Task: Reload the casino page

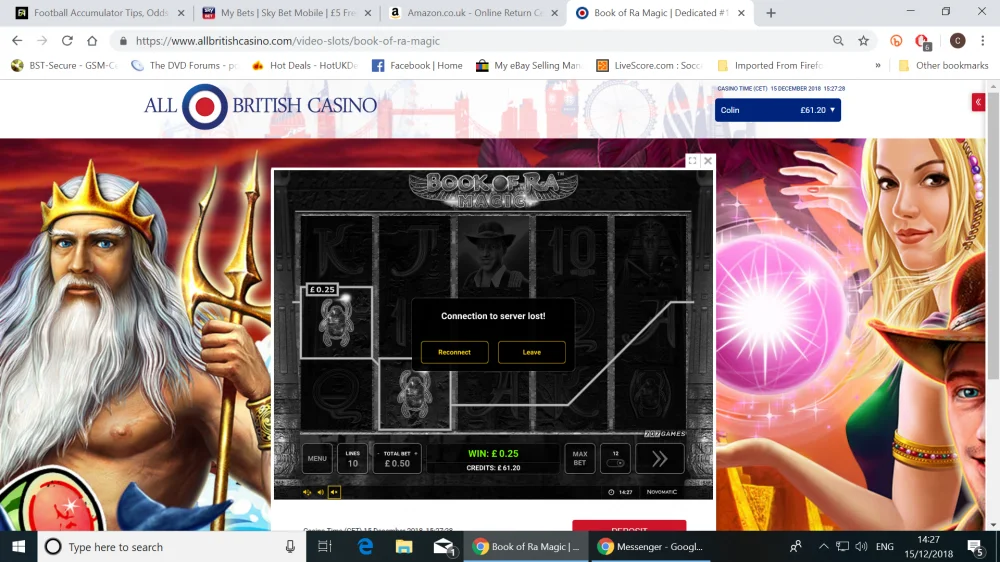Action: pyautogui.click(x=67, y=41)
